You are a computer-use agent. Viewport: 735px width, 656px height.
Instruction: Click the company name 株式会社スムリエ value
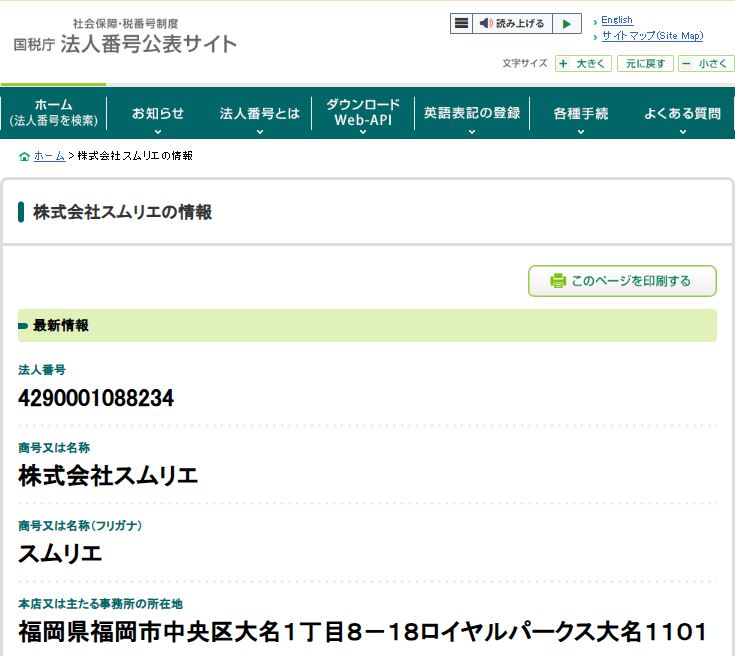108,475
